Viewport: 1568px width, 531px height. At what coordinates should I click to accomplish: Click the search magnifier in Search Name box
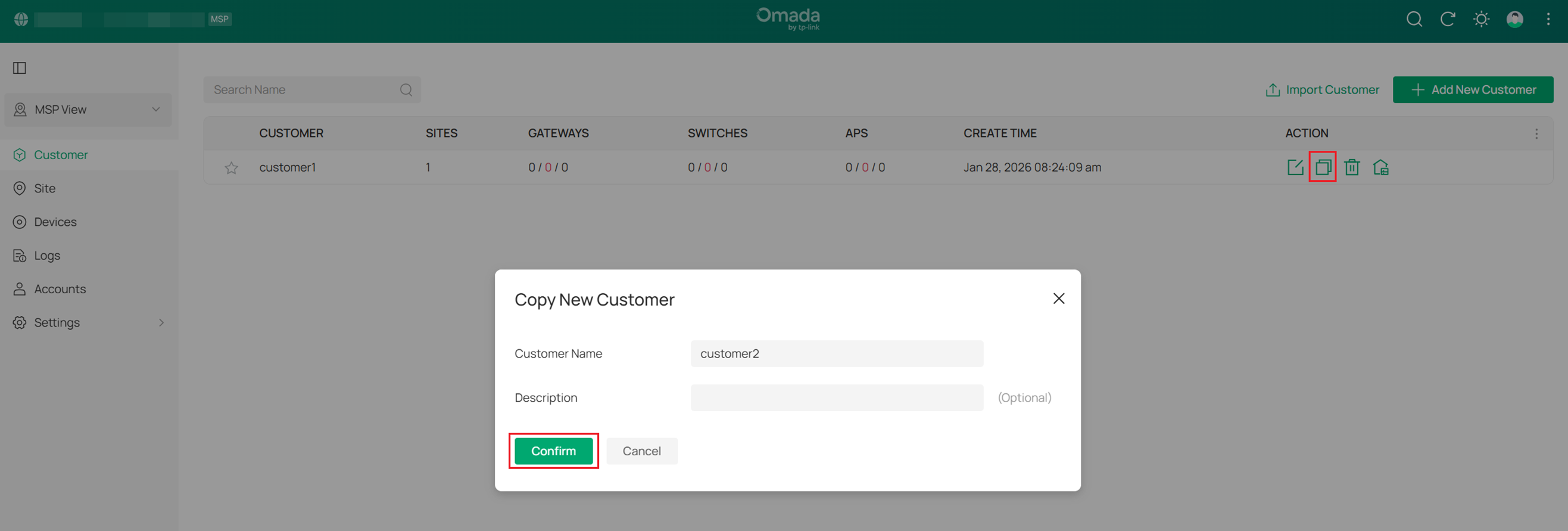click(406, 89)
